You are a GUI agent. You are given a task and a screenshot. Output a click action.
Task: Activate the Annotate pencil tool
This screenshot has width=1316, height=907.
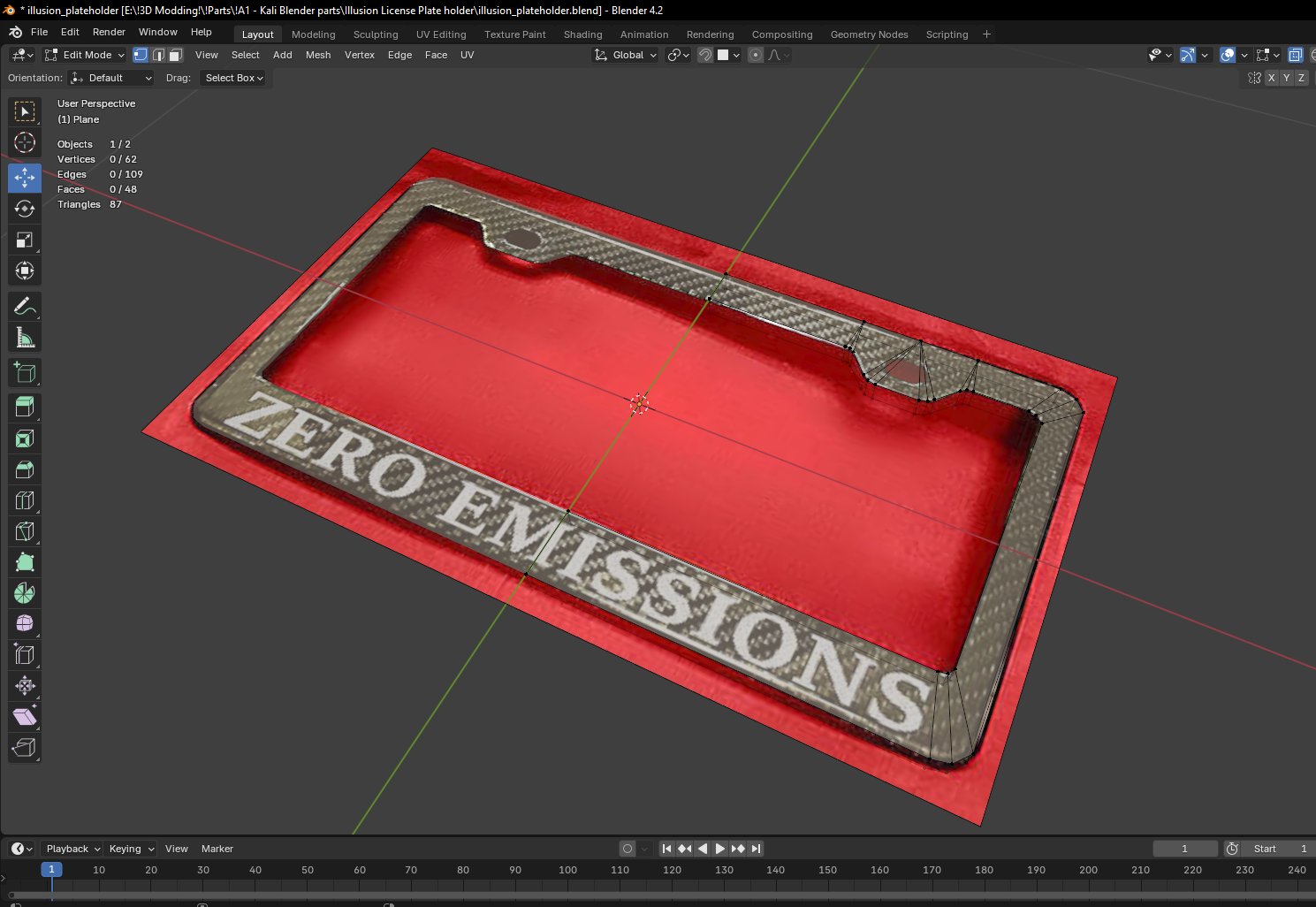tap(25, 306)
